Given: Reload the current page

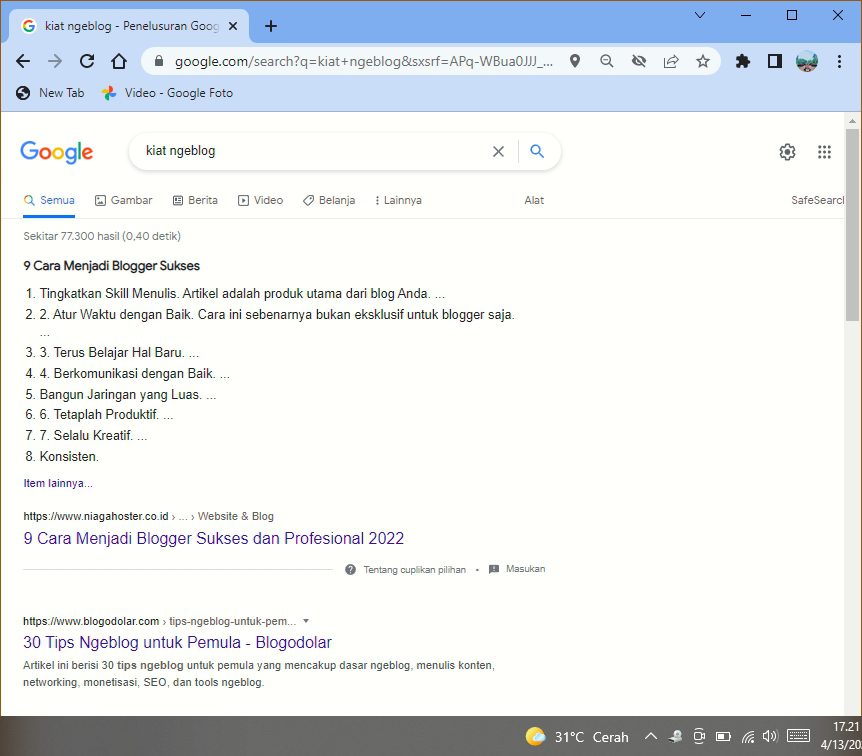Looking at the screenshot, I should click(87, 61).
